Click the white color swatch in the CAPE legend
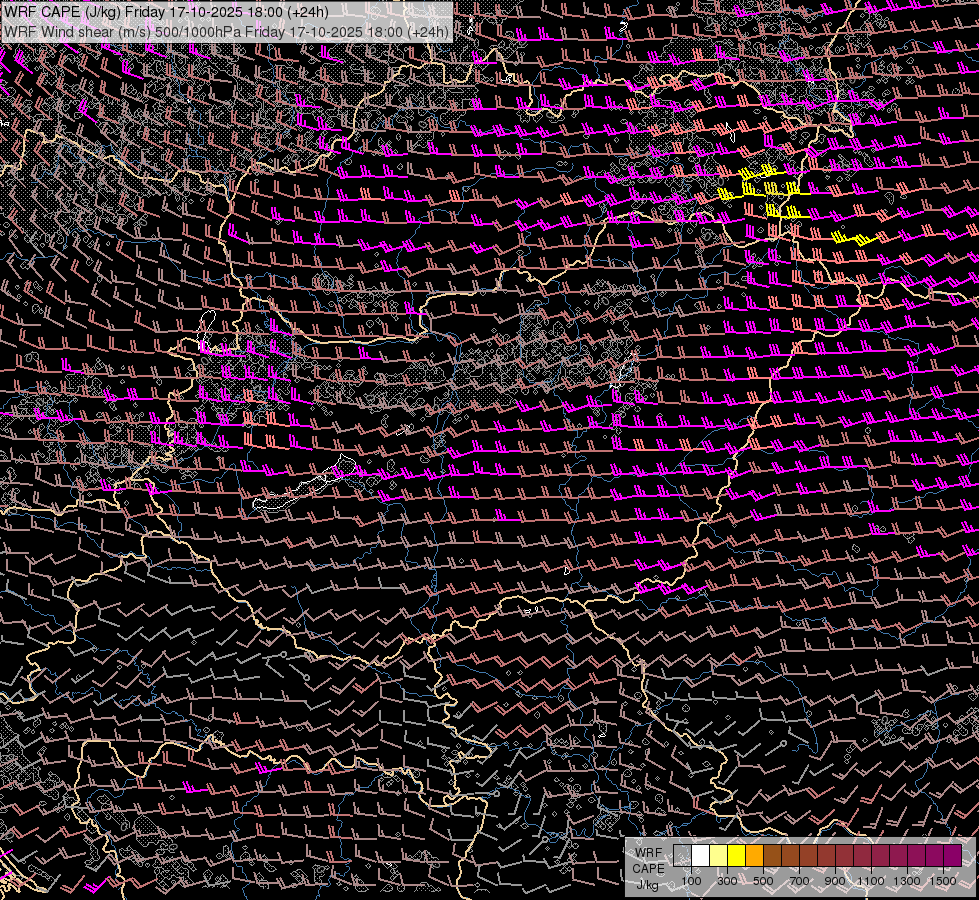 pos(701,856)
